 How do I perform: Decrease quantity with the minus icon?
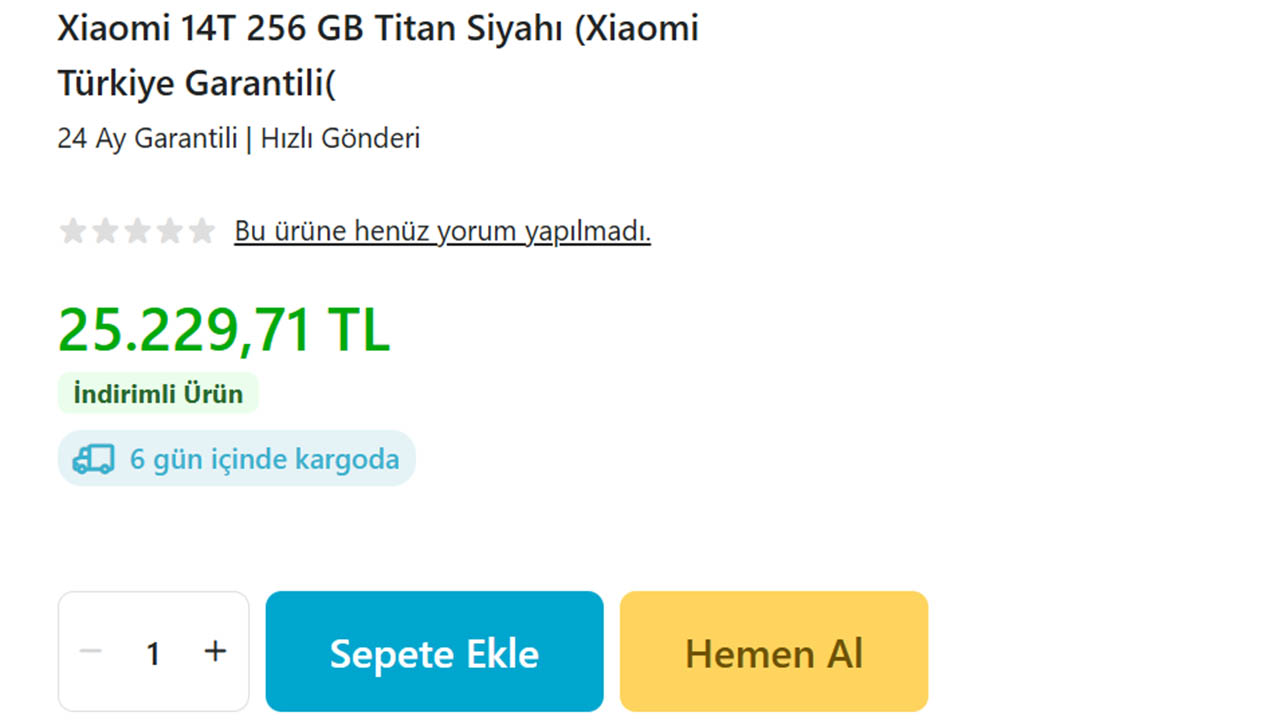(91, 652)
